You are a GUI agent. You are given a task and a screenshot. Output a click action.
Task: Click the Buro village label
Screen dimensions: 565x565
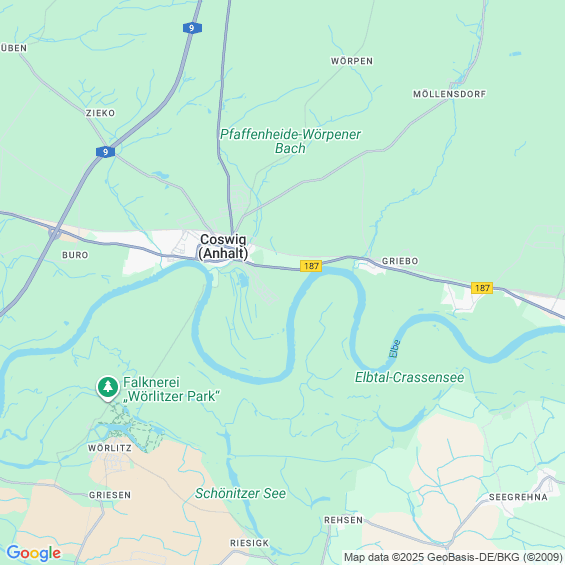(x=75, y=255)
